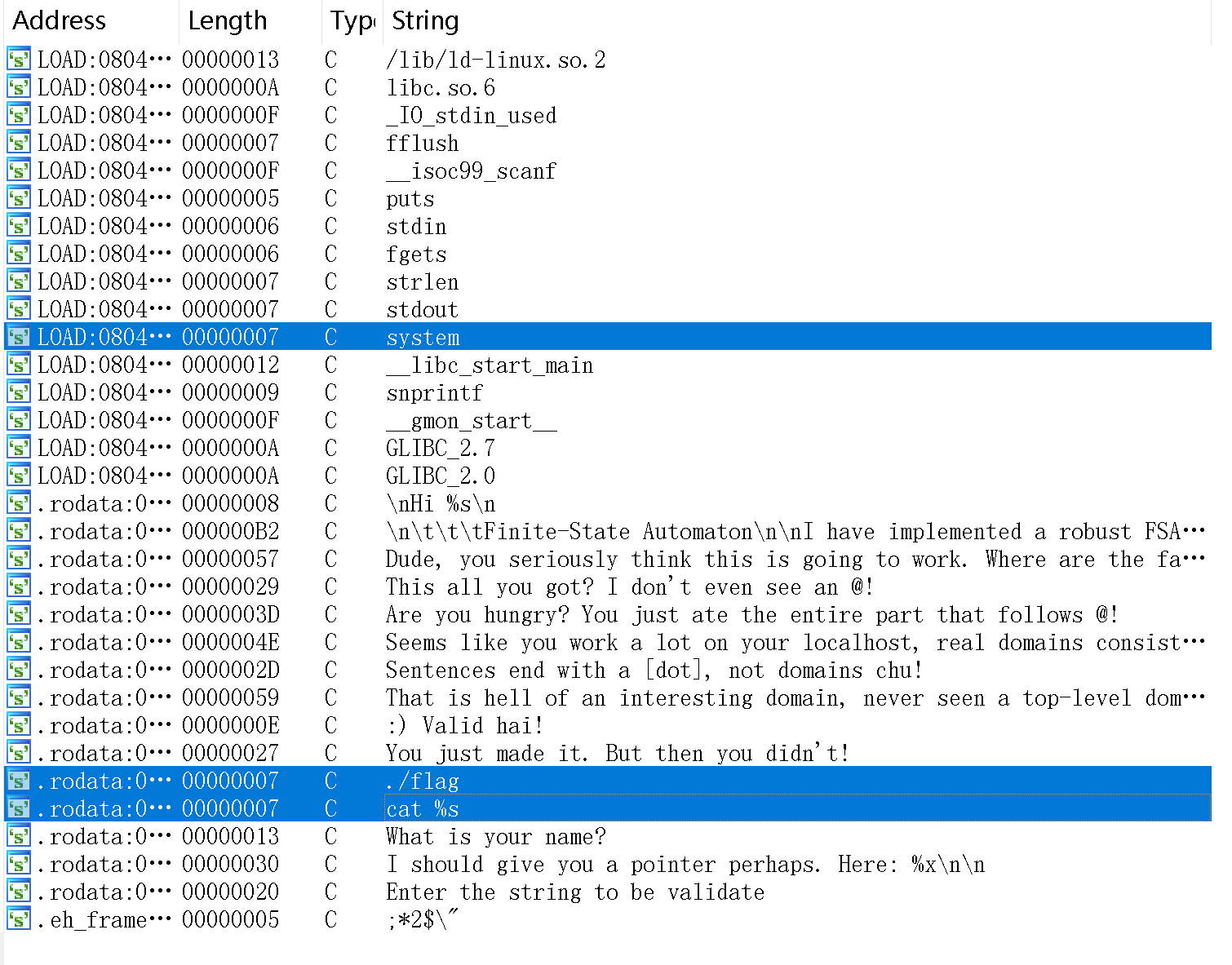The height and width of the screenshot is (965, 1232).
Task: Click the string icon beside ./flag entry
Action: (x=18, y=781)
